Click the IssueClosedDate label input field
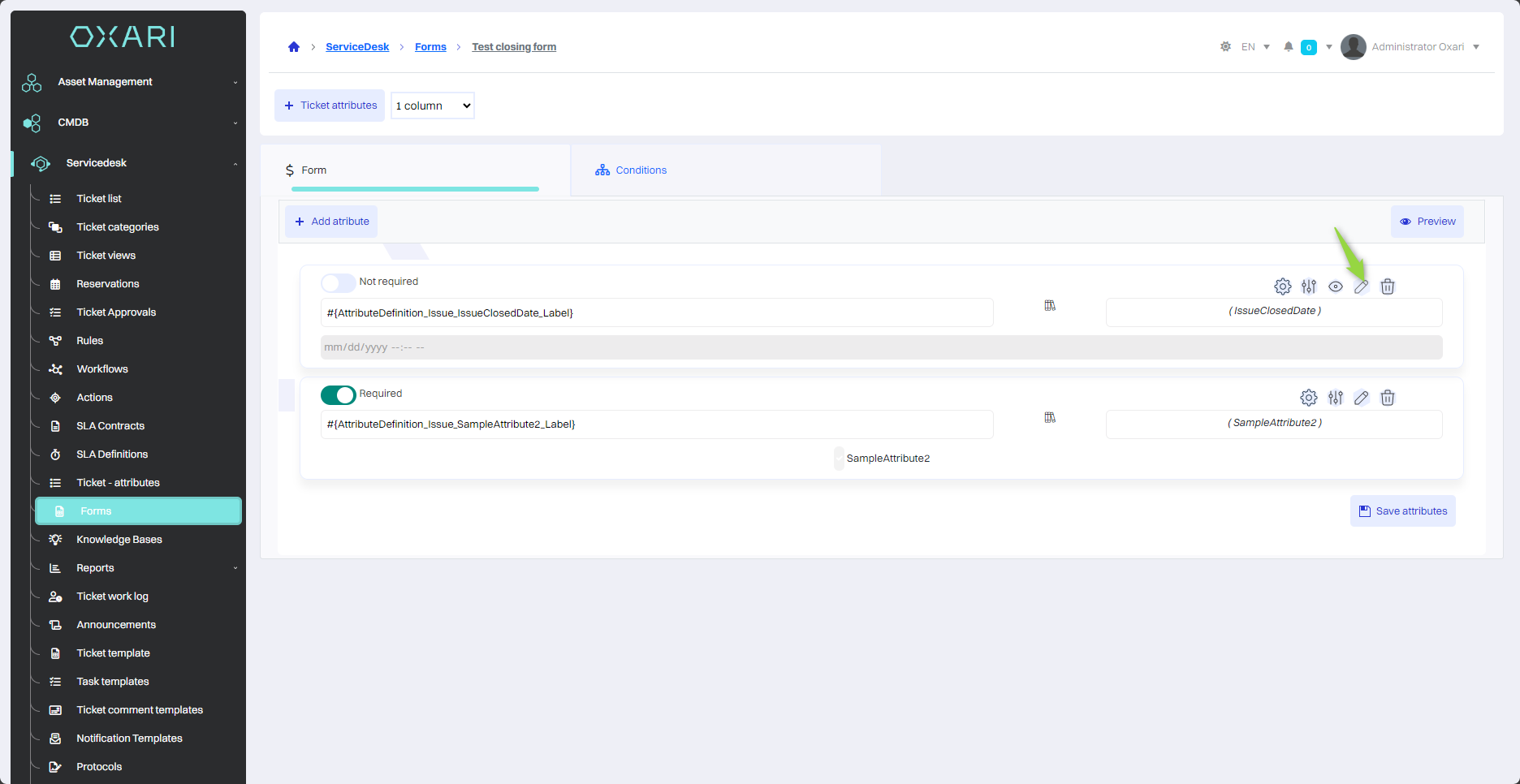Image resolution: width=1520 pixels, height=784 pixels. click(656, 313)
